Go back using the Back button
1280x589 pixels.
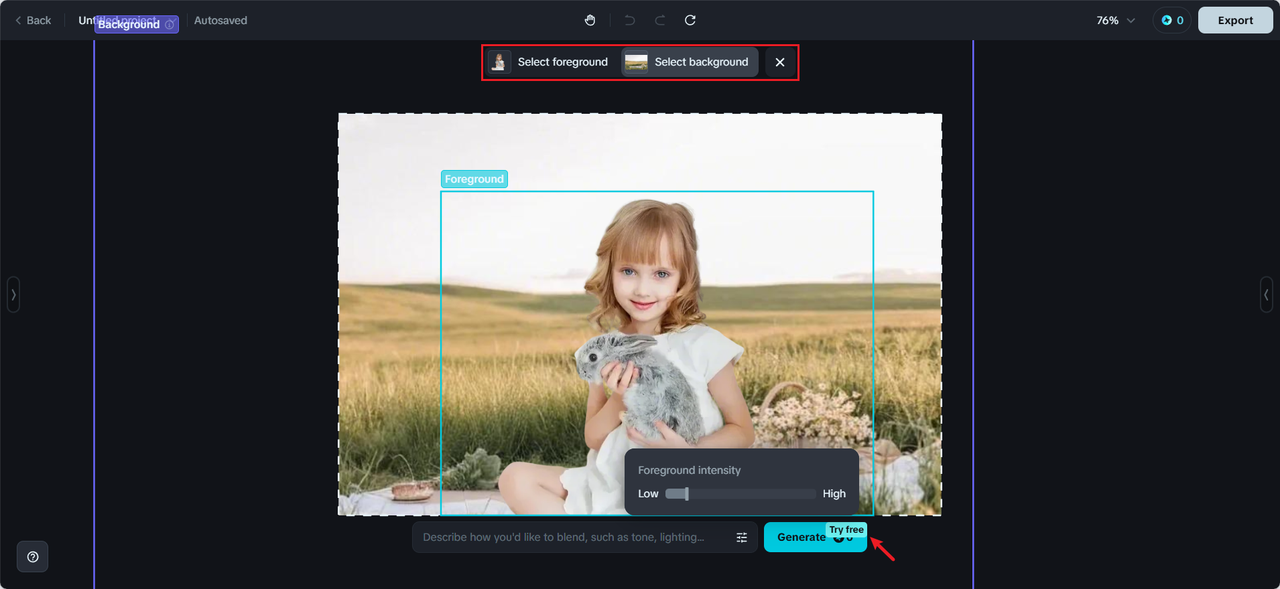click(x=33, y=20)
